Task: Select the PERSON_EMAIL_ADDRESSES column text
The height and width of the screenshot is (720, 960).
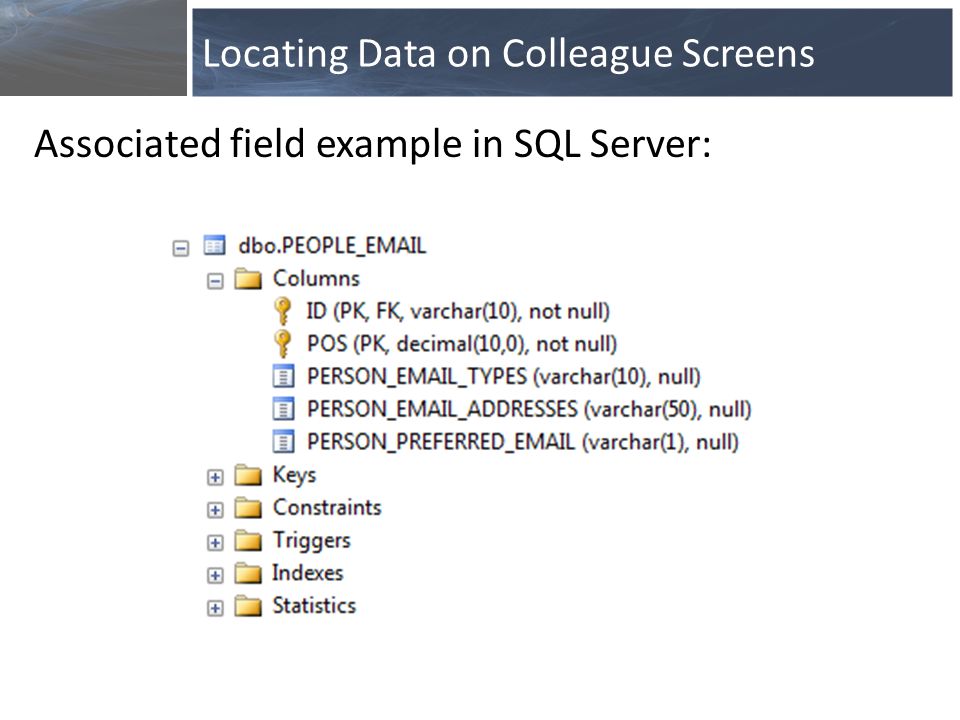Action: pos(529,409)
